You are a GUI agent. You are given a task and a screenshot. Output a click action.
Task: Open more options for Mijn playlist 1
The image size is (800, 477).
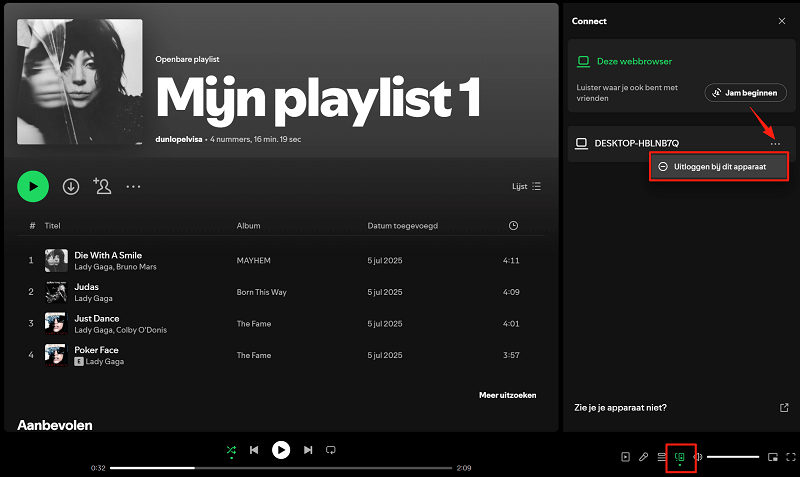(133, 187)
